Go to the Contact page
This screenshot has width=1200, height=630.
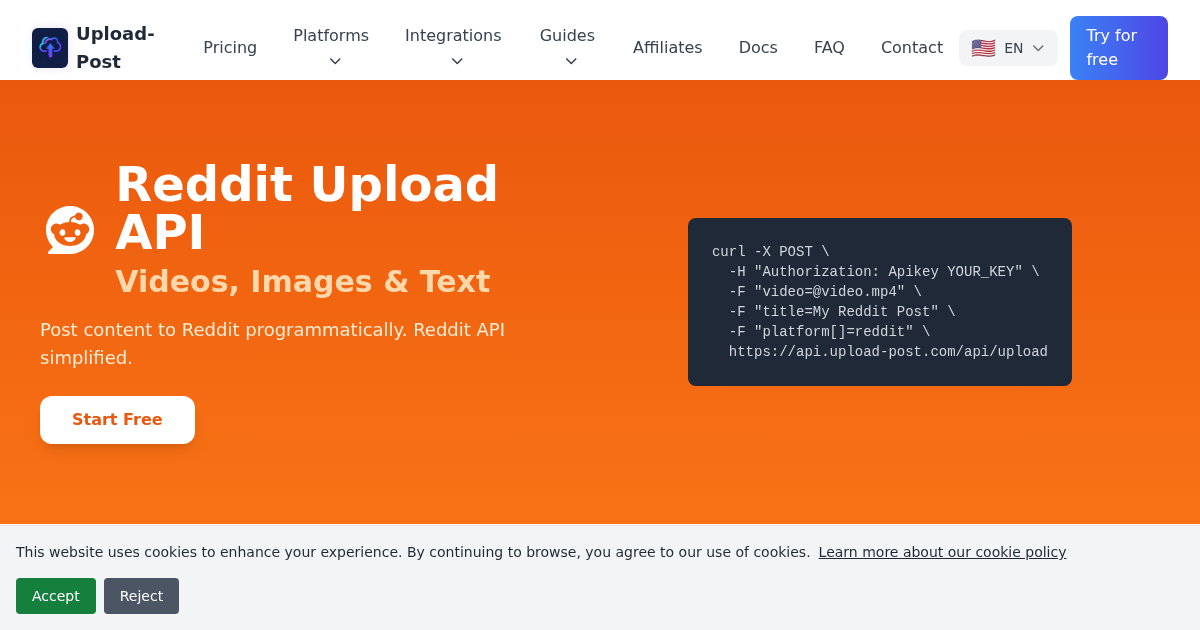pyautogui.click(x=911, y=48)
